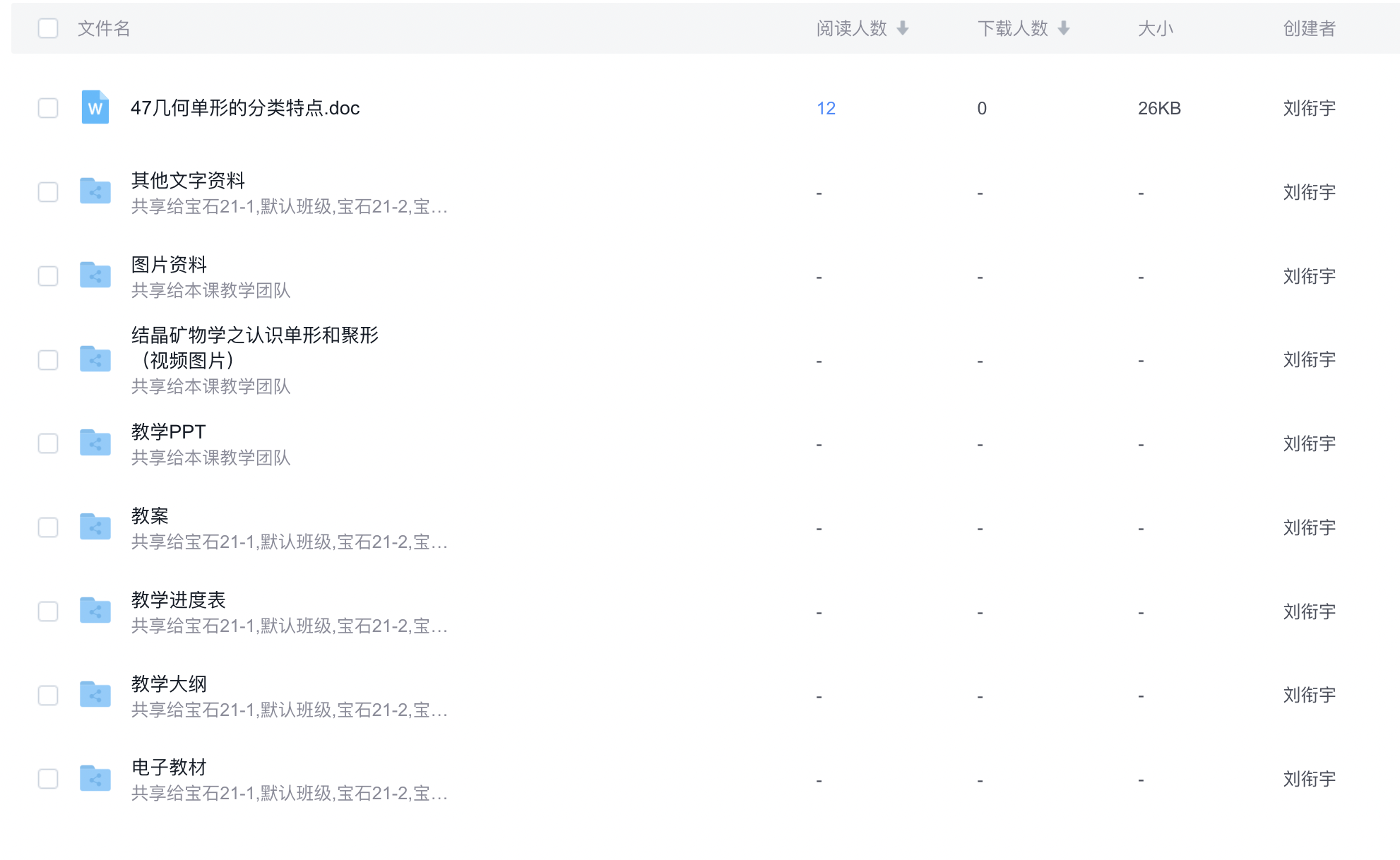Open the read count 12 link

[826, 108]
